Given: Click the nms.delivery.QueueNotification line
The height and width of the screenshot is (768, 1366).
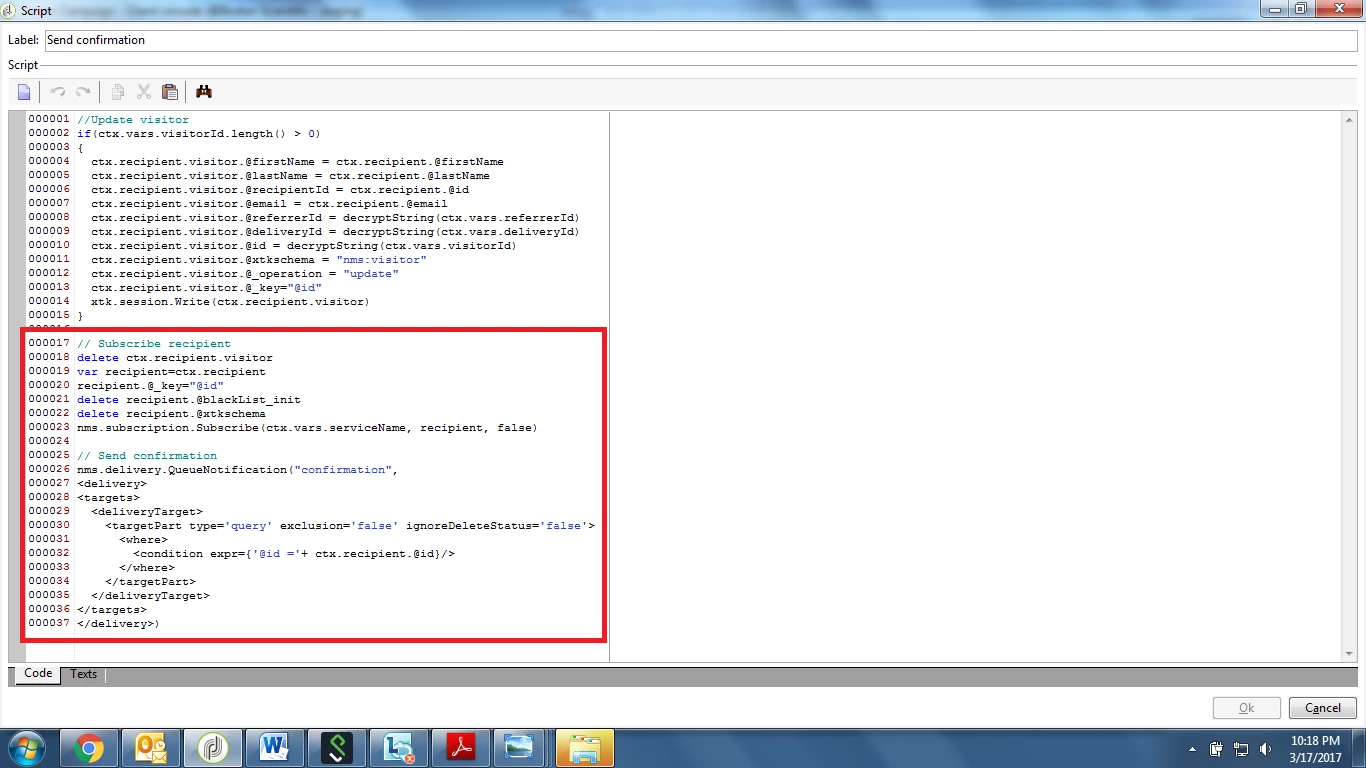Looking at the screenshot, I should pyautogui.click(x=237, y=470).
